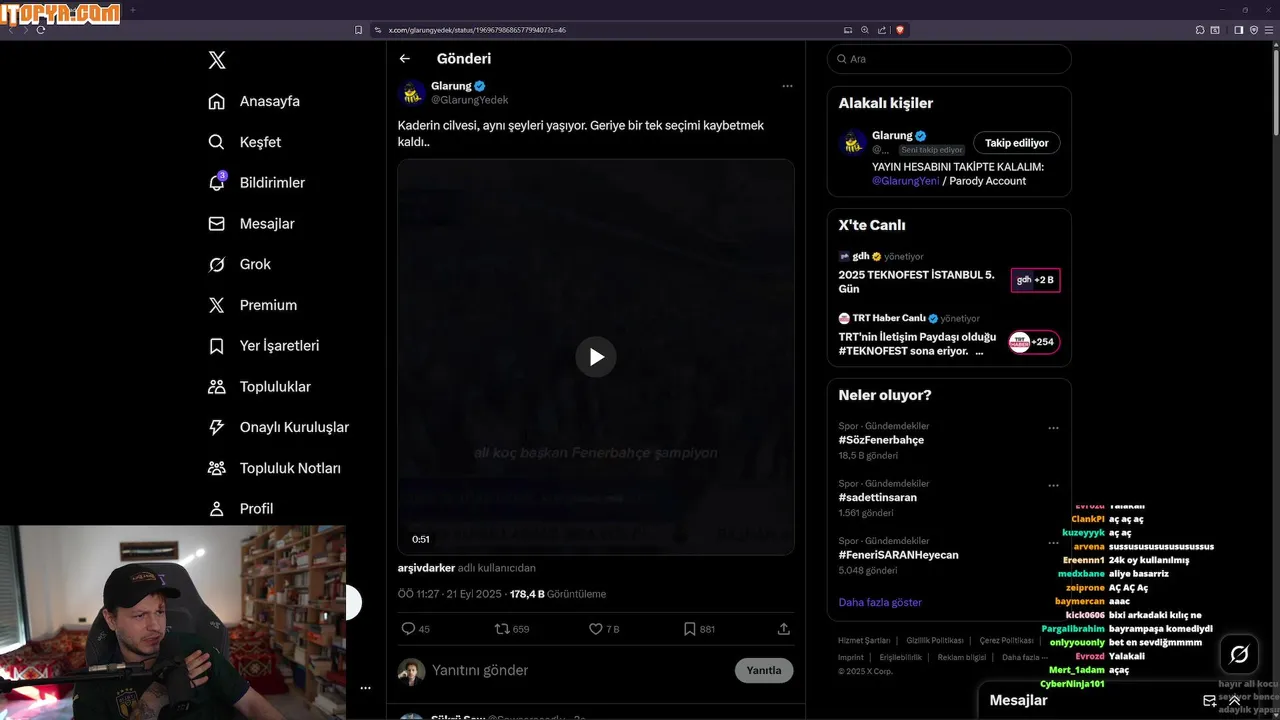Open the floating Grok button
Image resolution: width=1280 pixels, height=720 pixels.
point(1239,654)
